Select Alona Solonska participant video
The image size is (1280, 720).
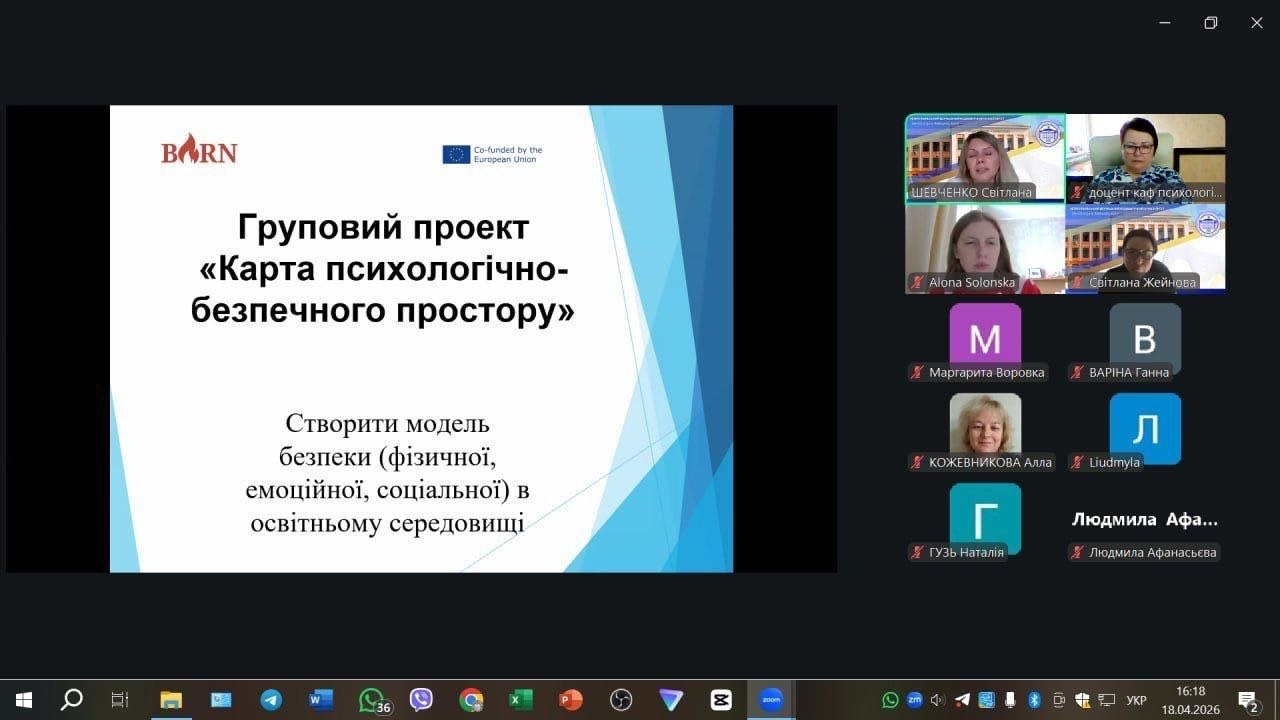point(985,247)
